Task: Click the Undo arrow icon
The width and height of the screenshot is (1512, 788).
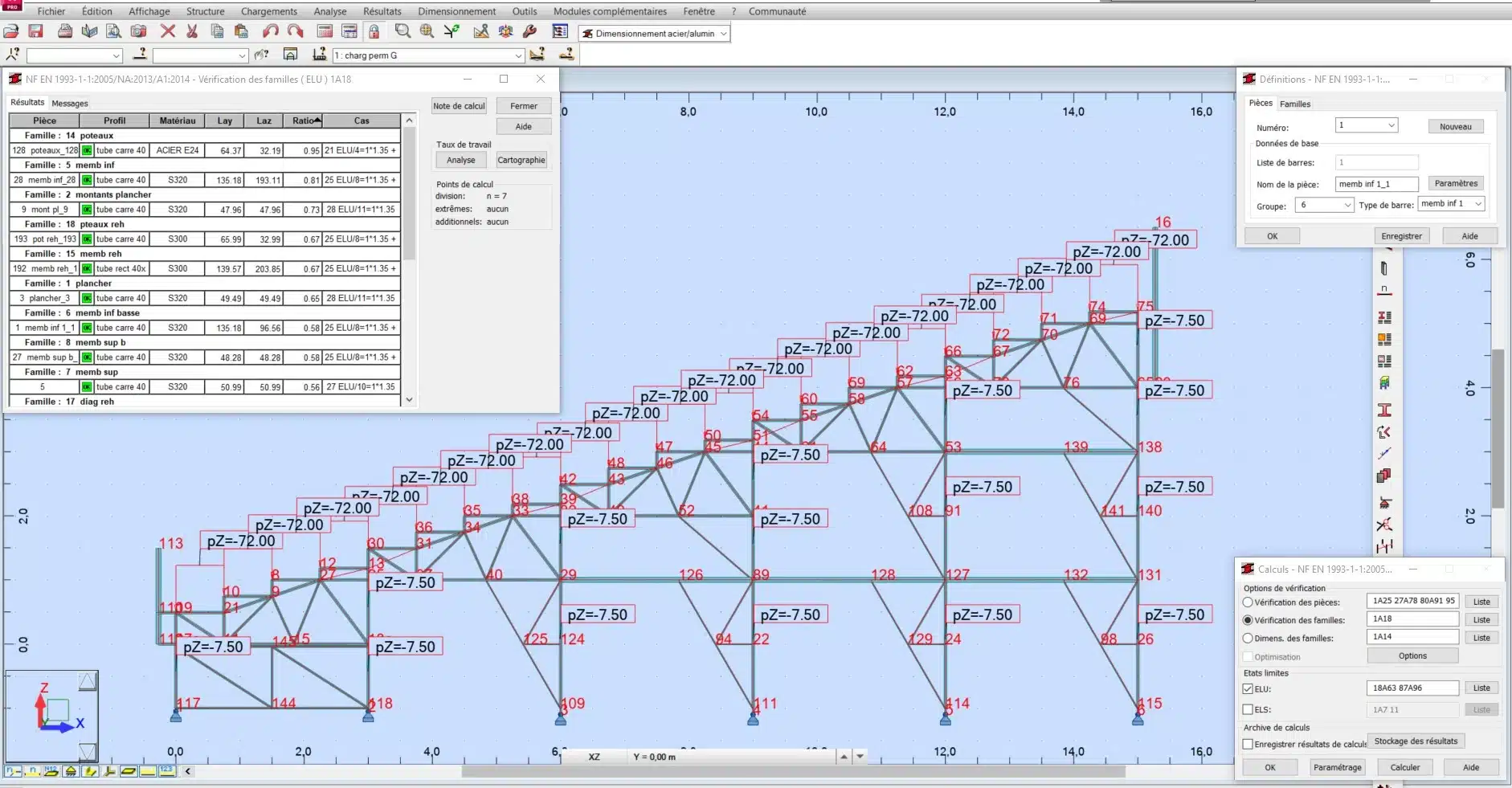Action: tap(270, 31)
